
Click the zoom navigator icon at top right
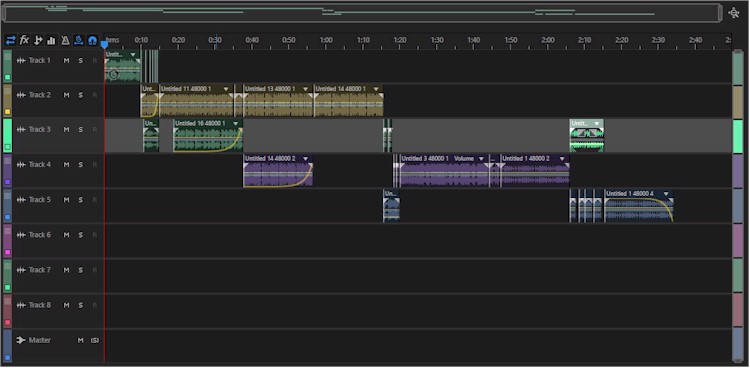(734, 13)
